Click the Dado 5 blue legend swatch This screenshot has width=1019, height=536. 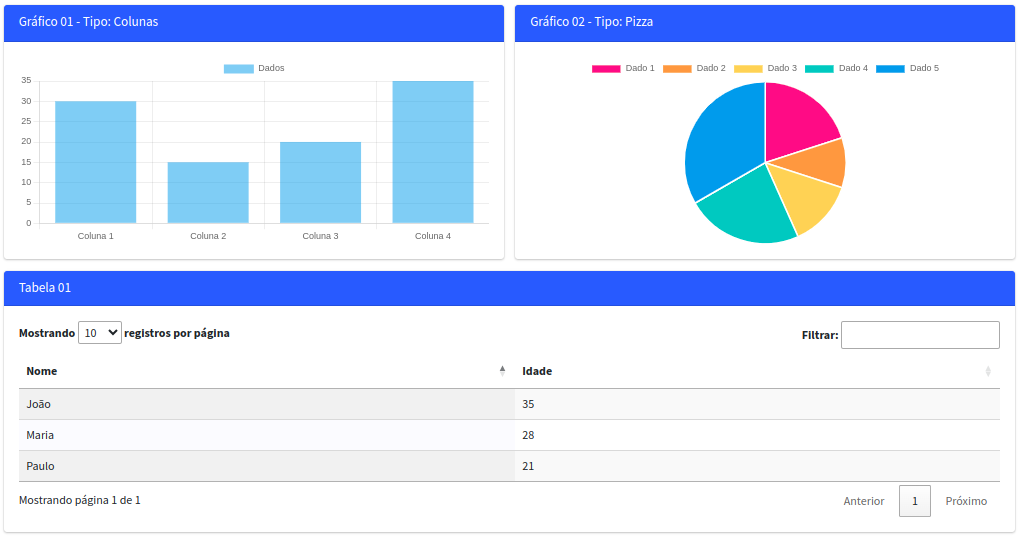(890, 68)
